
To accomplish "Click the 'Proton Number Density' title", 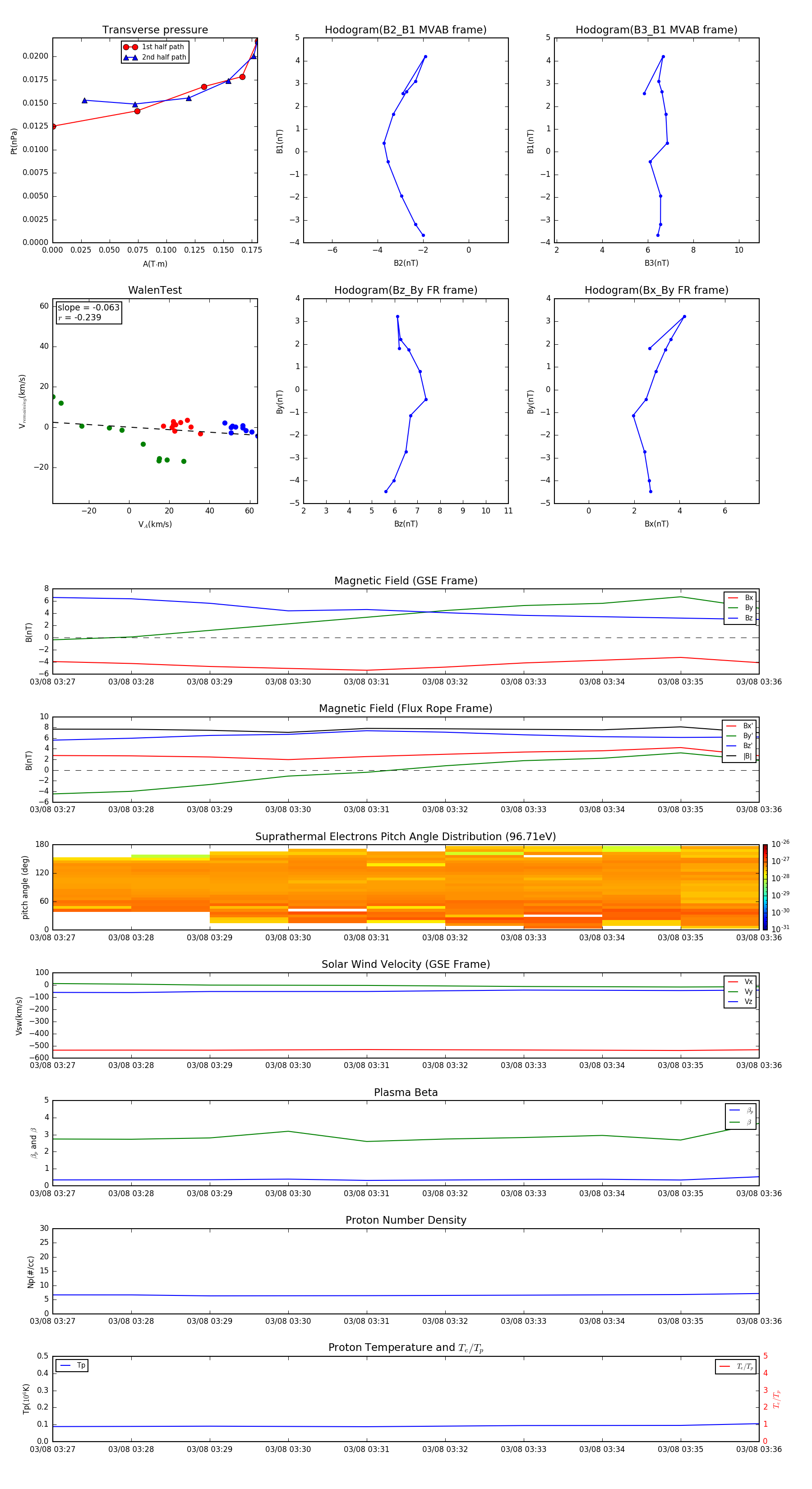I will coord(406,1220).
